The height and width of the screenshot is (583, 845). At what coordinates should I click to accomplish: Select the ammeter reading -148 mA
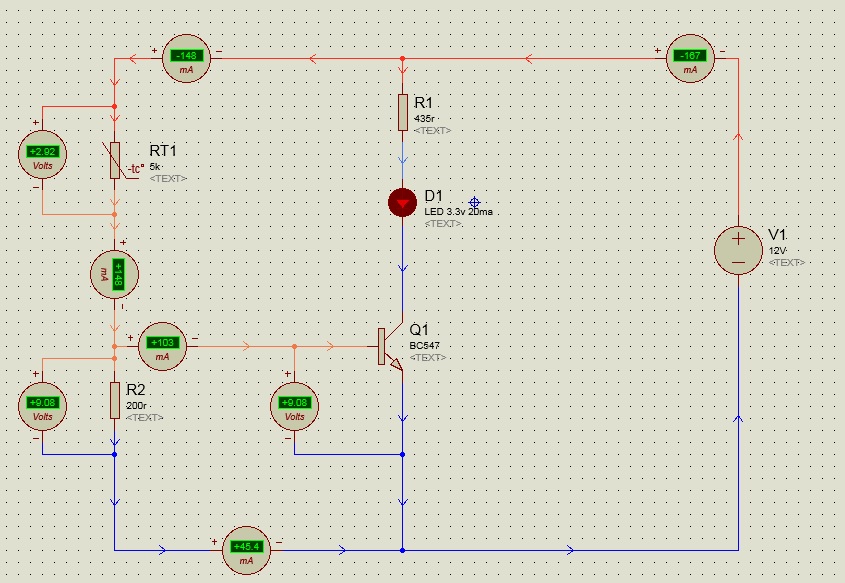186,58
